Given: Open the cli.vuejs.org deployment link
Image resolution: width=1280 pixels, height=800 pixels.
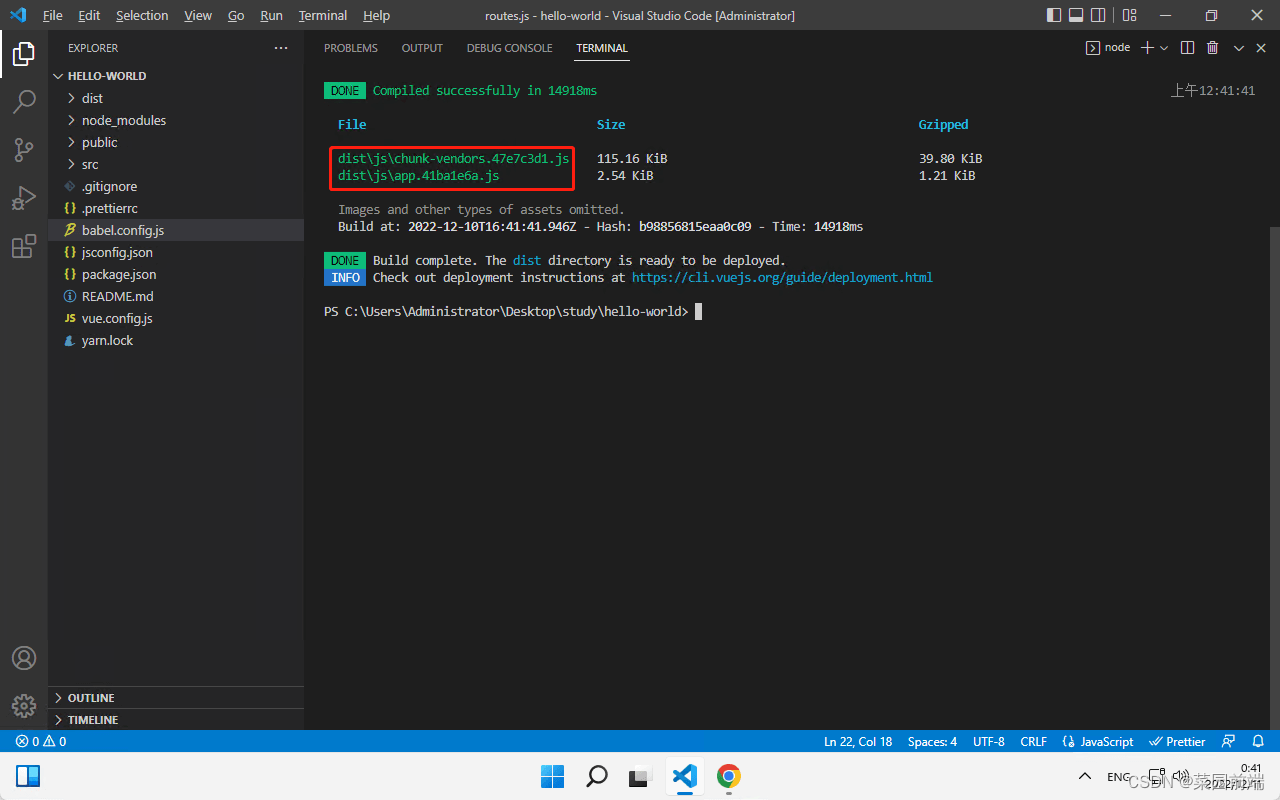Looking at the screenshot, I should coord(782,277).
